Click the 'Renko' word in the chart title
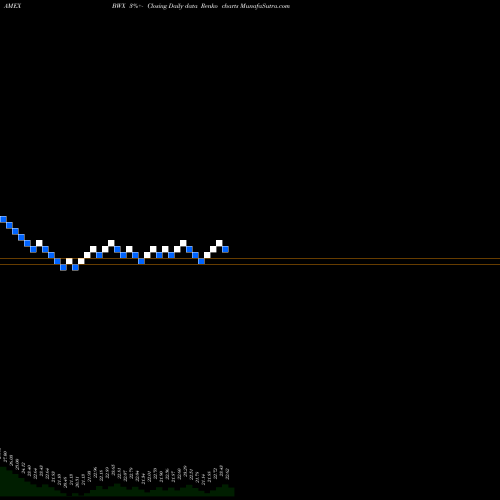Screen dimensions: 500x500 click(x=209, y=6)
